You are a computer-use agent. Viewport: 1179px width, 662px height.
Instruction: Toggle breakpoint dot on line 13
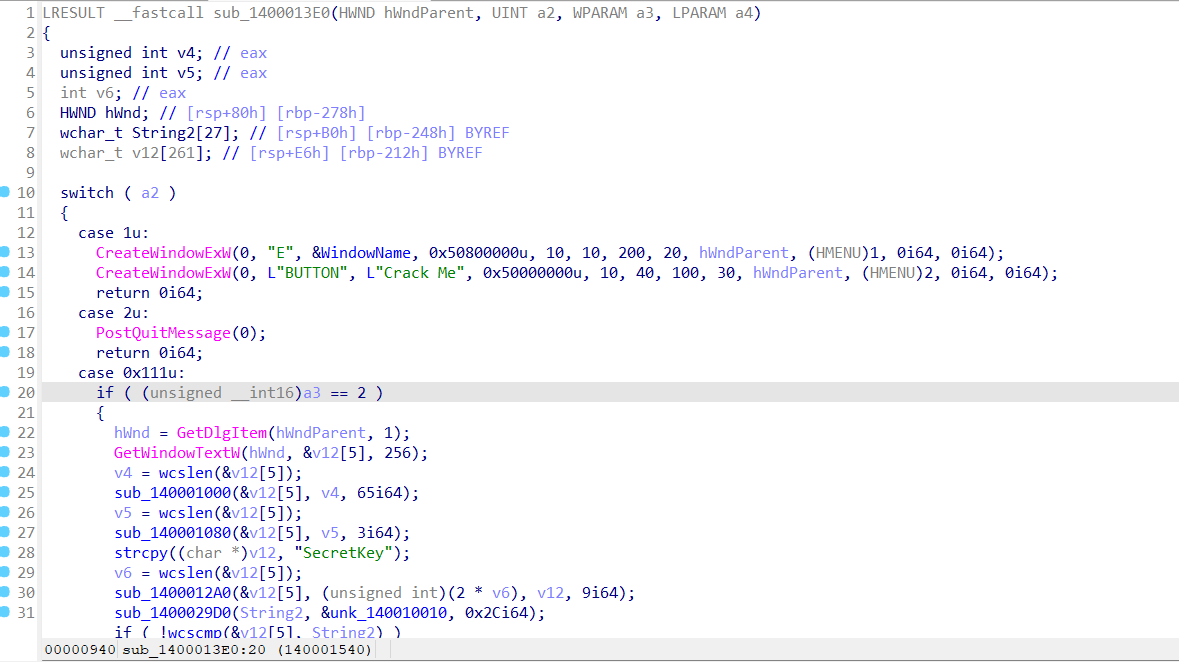[5, 253]
